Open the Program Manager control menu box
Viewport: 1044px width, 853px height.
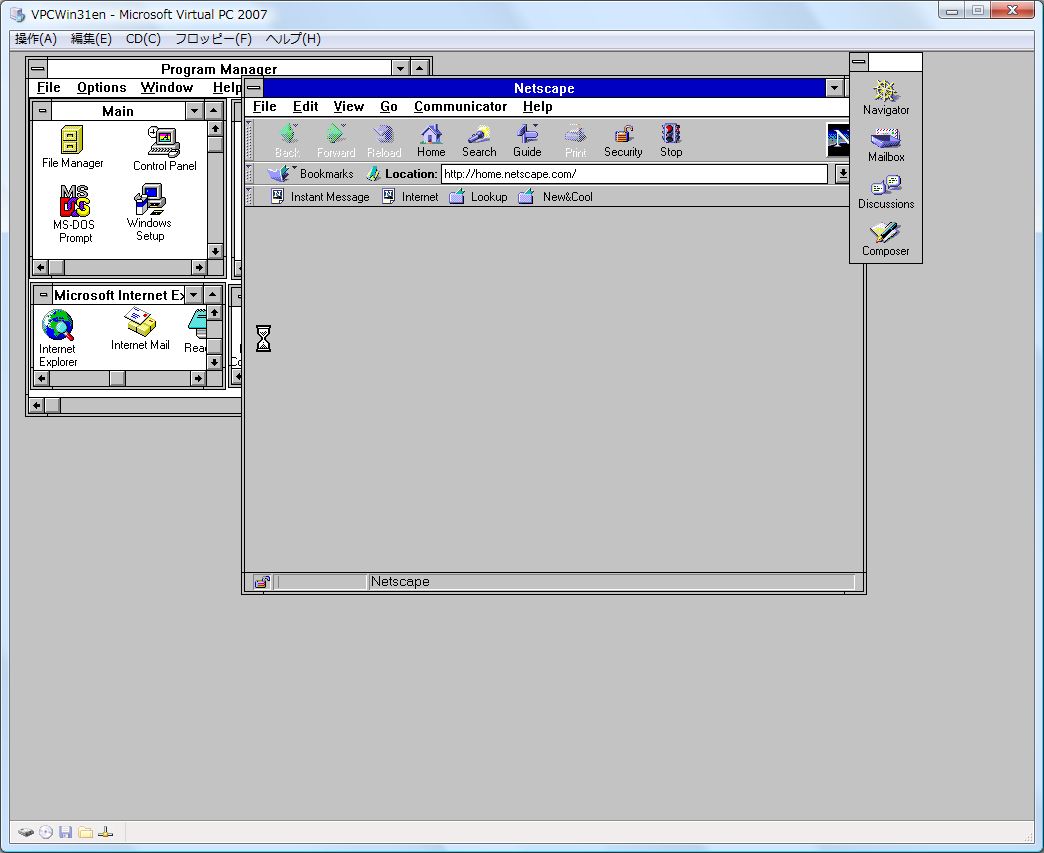point(38,69)
